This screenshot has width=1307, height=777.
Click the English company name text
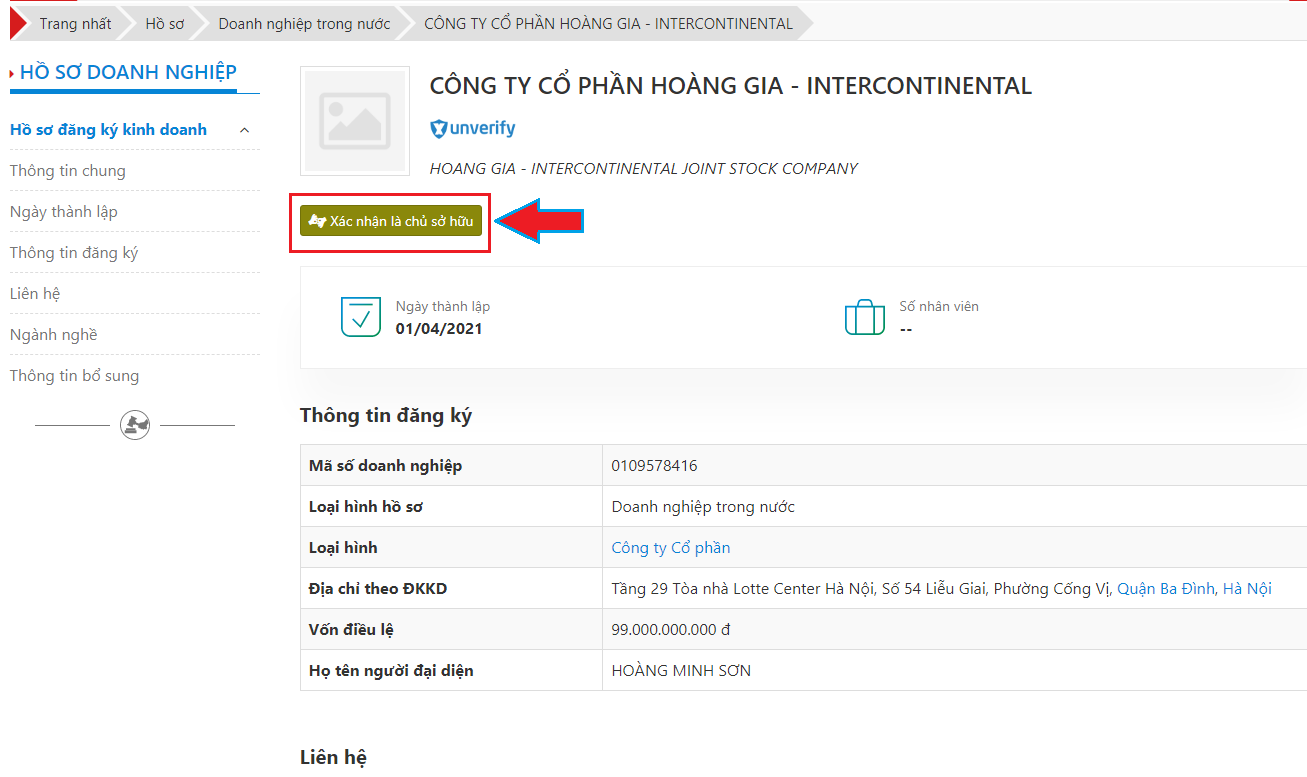pos(644,169)
